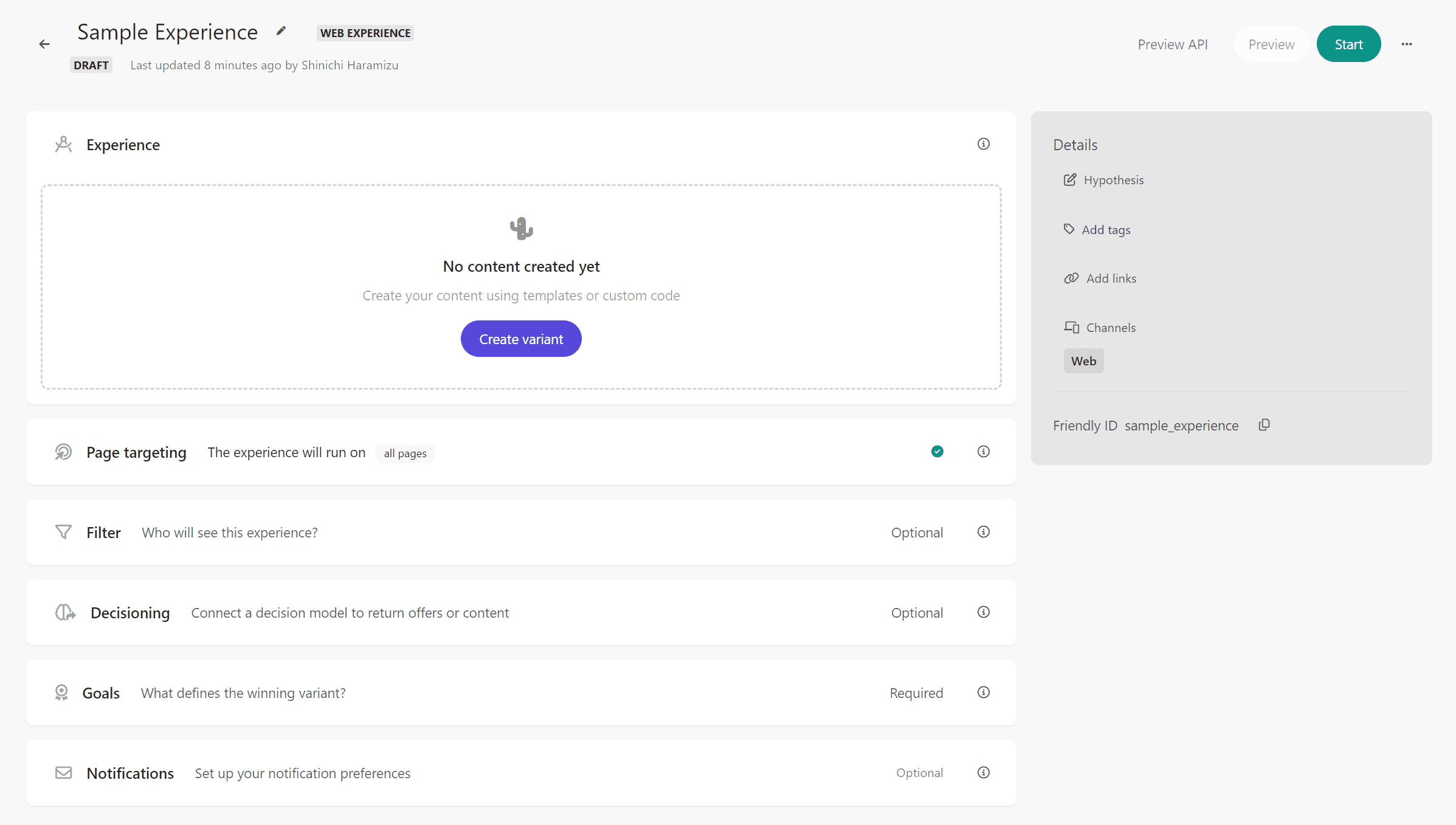Open info icon for Notifications section

click(x=983, y=773)
